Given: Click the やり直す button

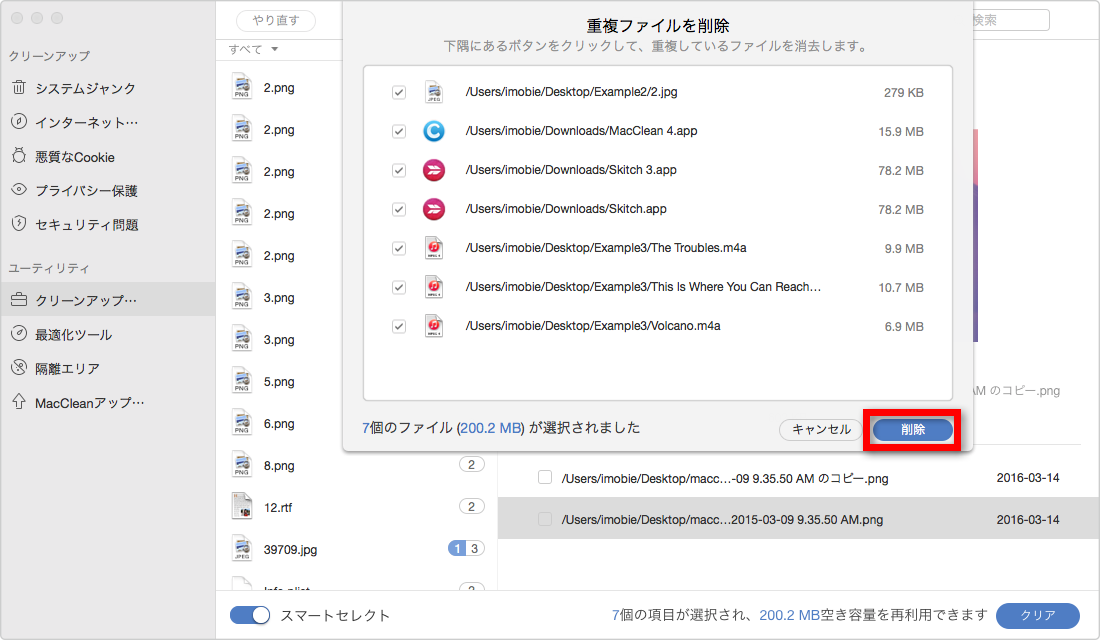Looking at the screenshot, I should (x=276, y=20).
